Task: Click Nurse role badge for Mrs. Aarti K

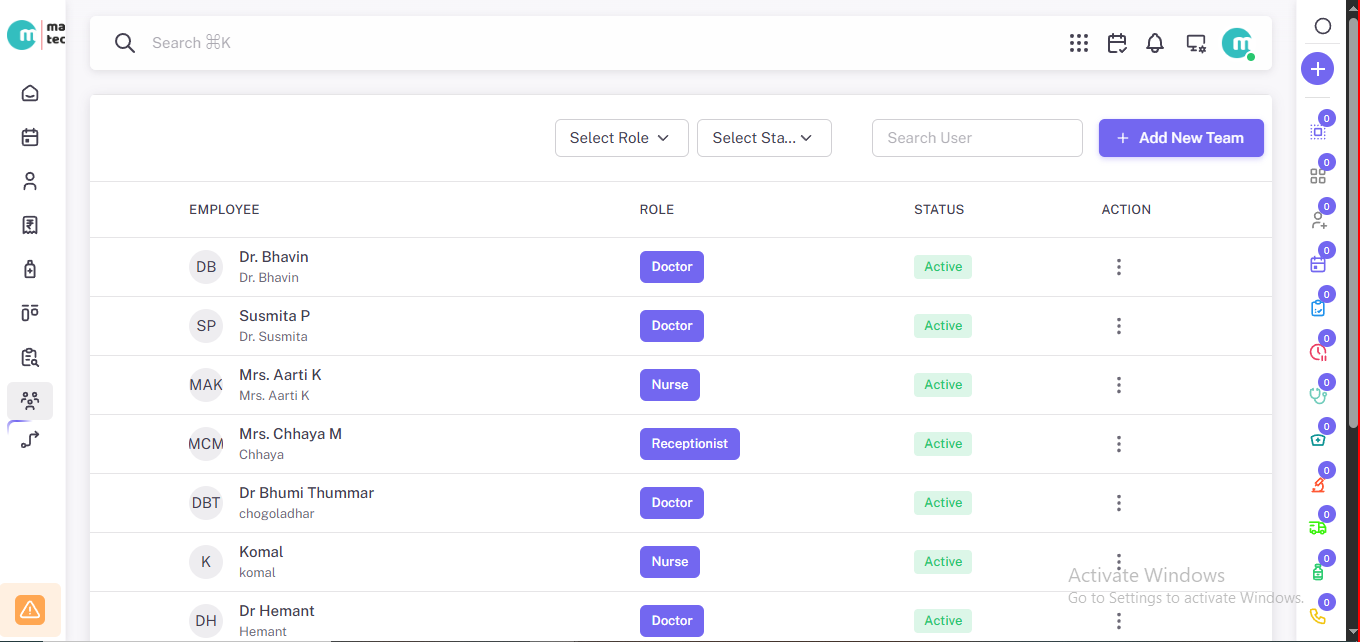Action: click(x=670, y=385)
